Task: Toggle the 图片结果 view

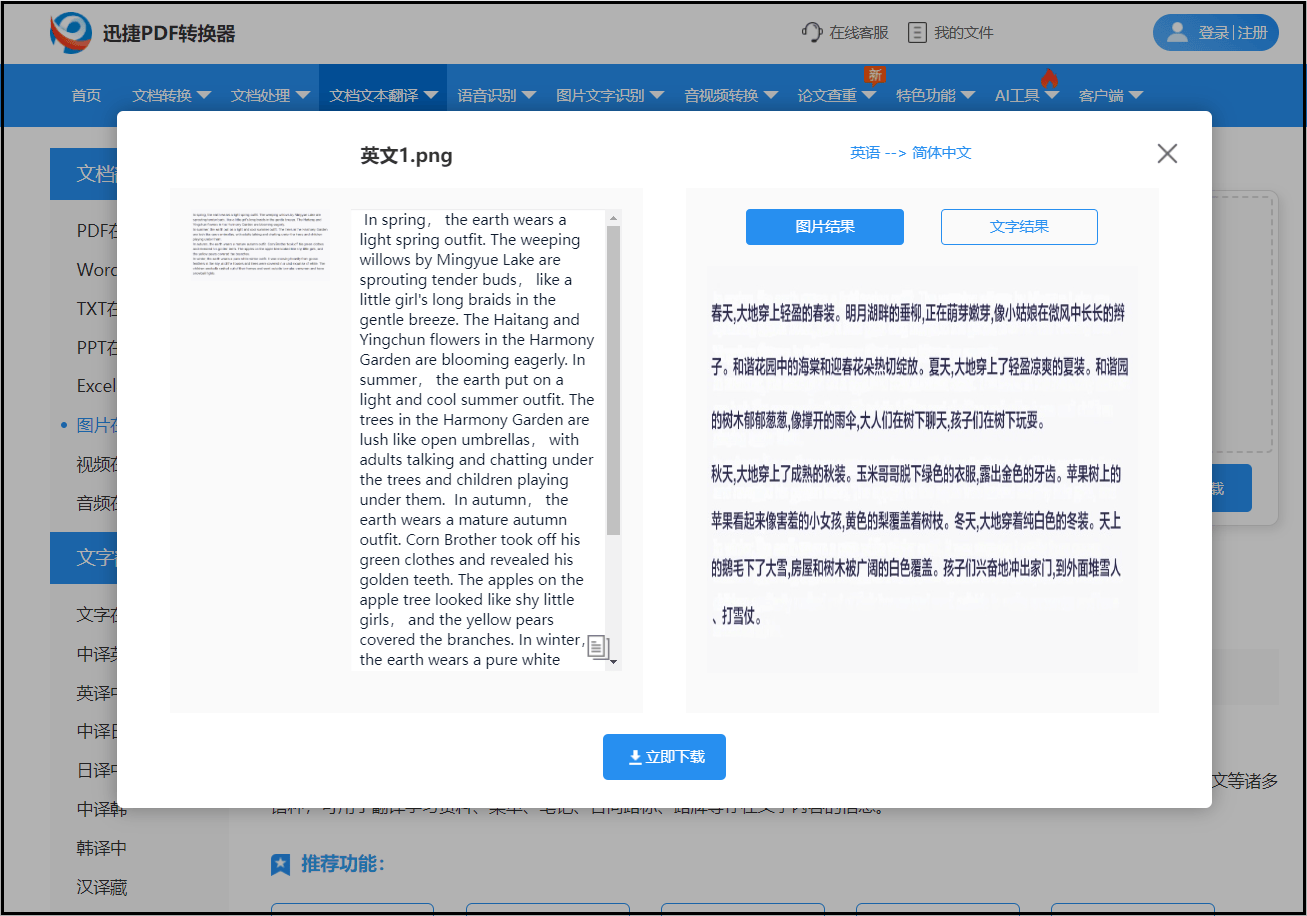Action: coord(824,227)
